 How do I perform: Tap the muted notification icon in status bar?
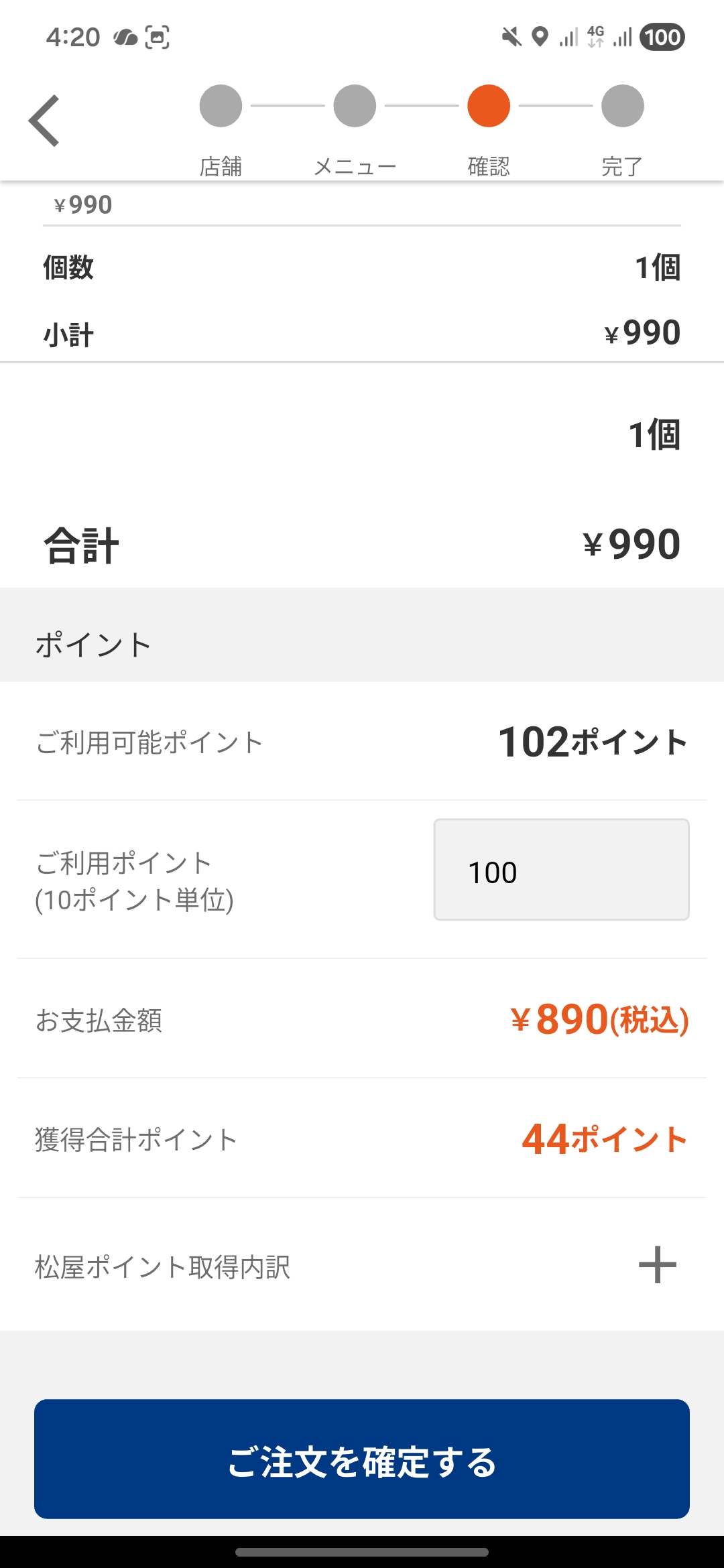coord(511,37)
